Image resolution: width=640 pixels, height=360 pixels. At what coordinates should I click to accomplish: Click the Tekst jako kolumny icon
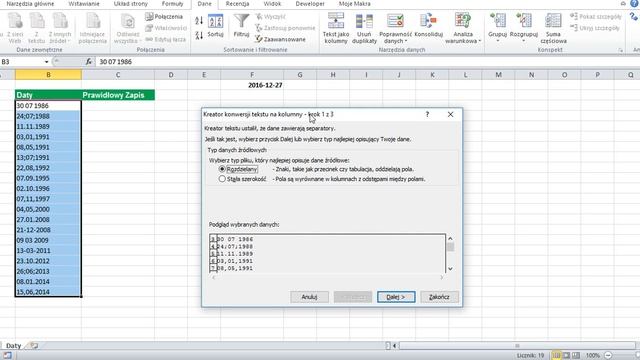coord(336,20)
